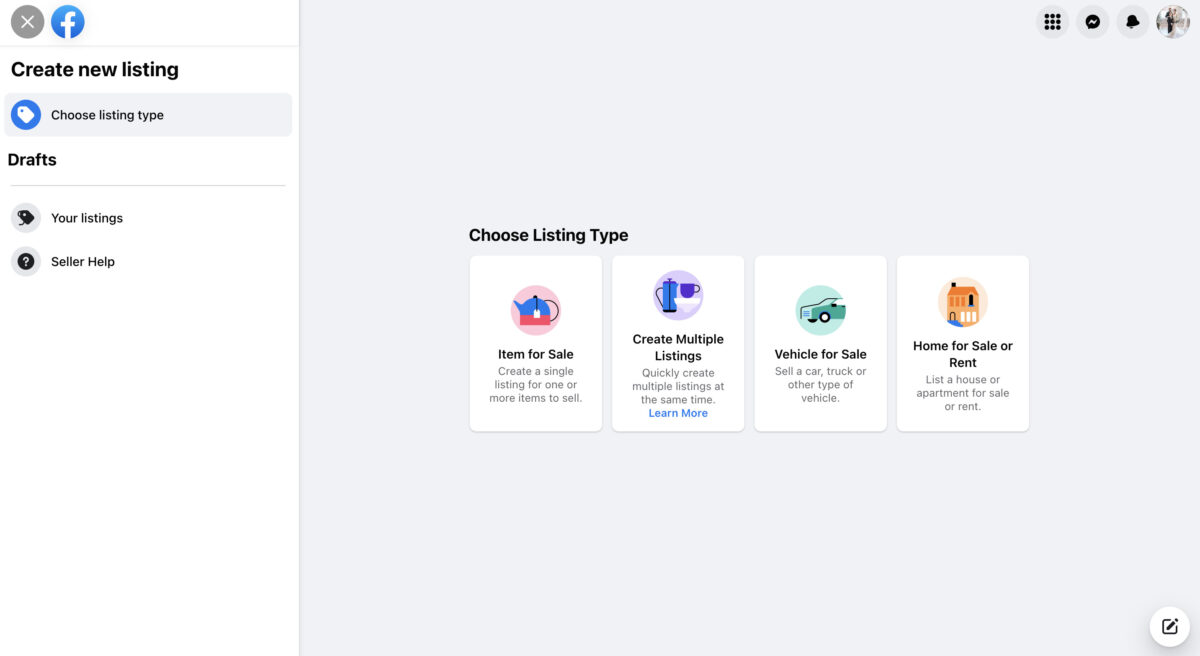Open your profile picture menu
Viewport: 1200px width, 656px height.
coord(1172,21)
